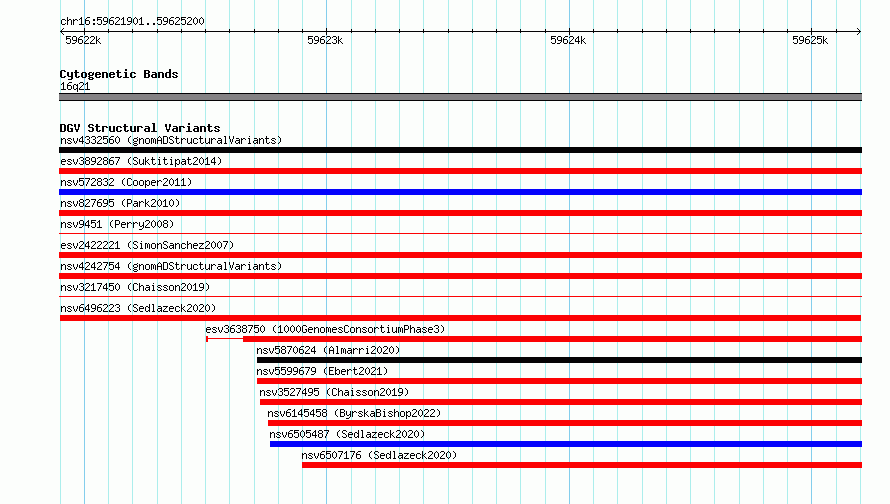
Task: Click the red bar for nsv5599679
Action: pyautogui.click(x=559, y=381)
